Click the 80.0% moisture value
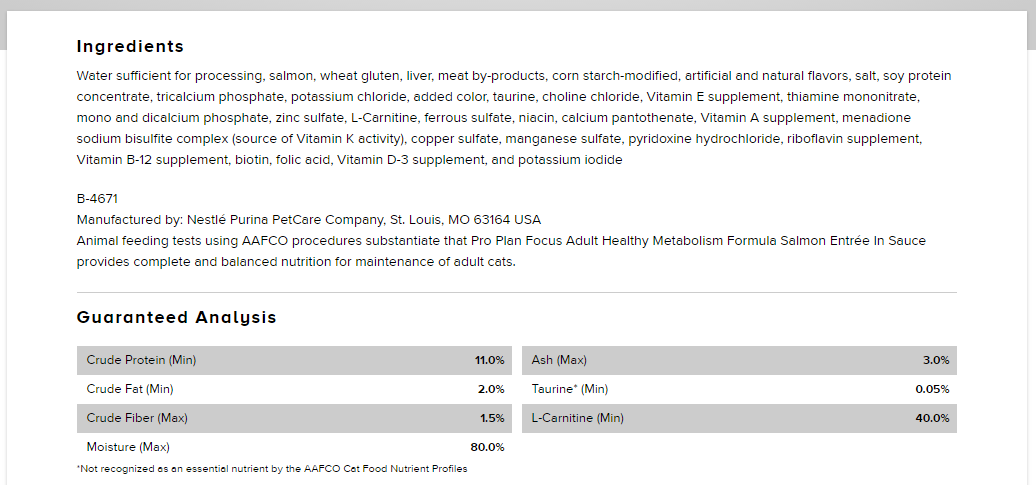1036x485 pixels. pyautogui.click(x=487, y=447)
